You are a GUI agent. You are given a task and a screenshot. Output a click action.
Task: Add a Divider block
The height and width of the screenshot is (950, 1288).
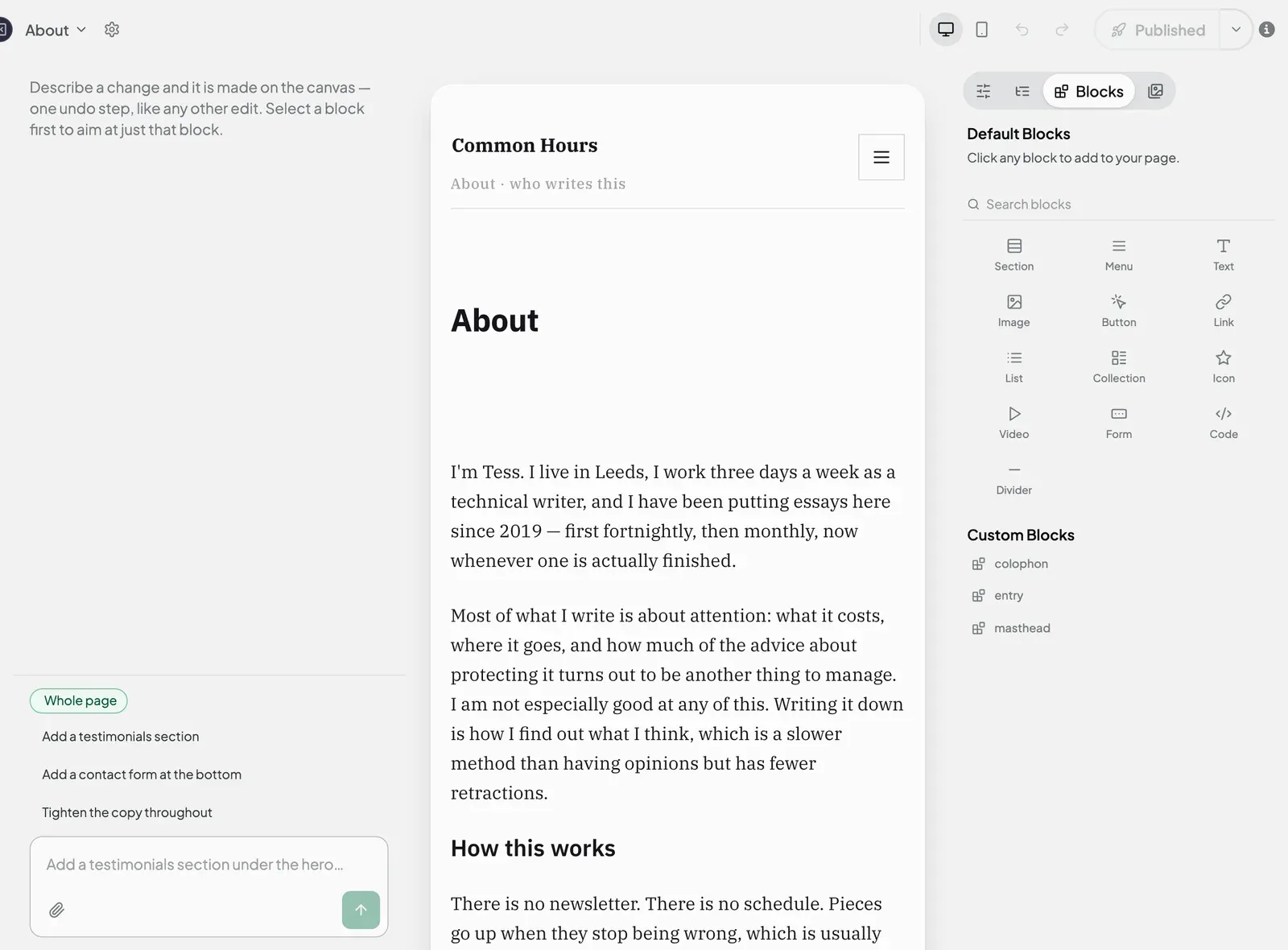tap(1014, 479)
